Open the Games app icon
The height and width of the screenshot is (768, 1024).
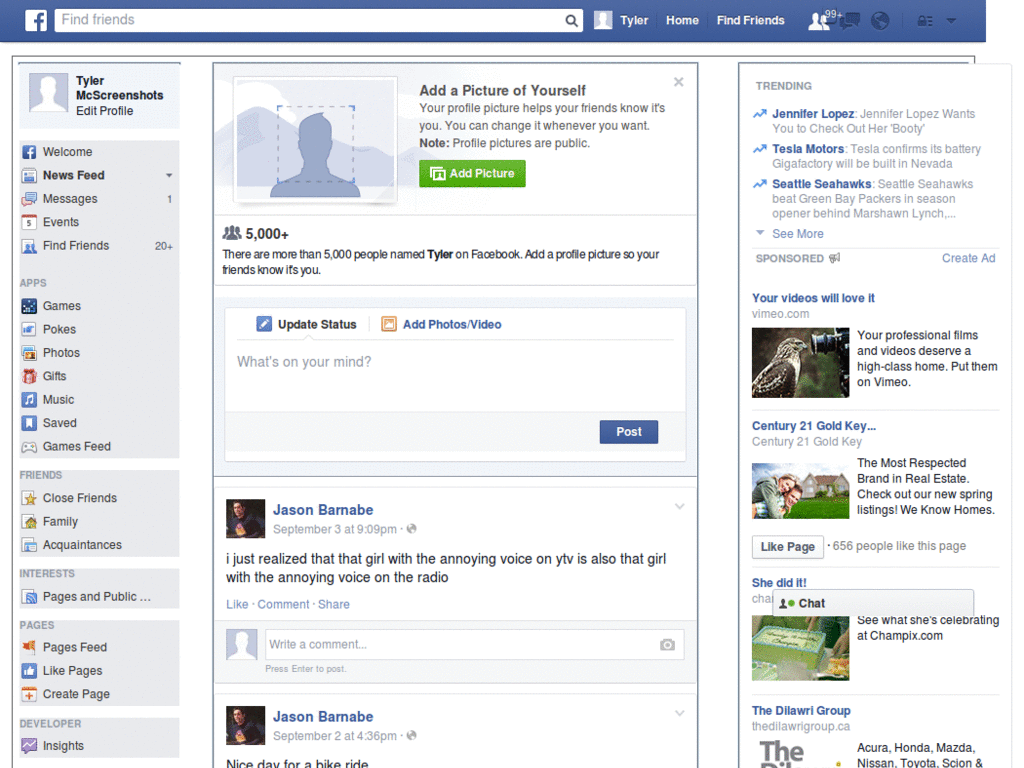(x=29, y=306)
